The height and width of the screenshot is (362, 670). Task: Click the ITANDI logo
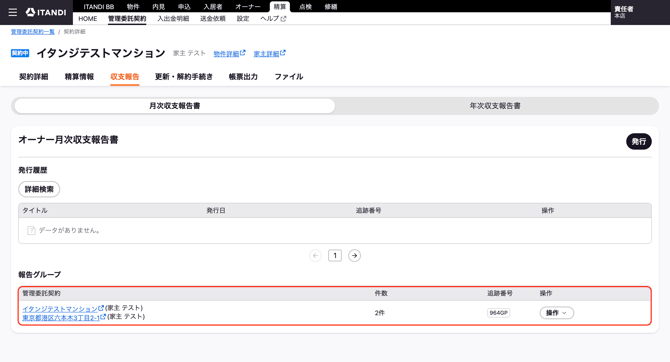[46, 12]
